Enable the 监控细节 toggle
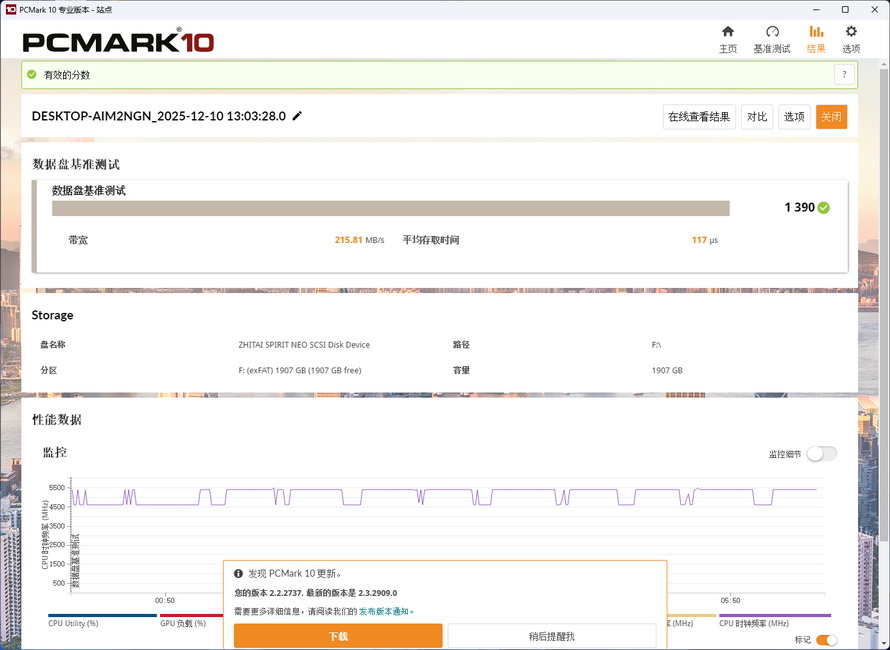This screenshot has height=650, width=890. click(822, 453)
